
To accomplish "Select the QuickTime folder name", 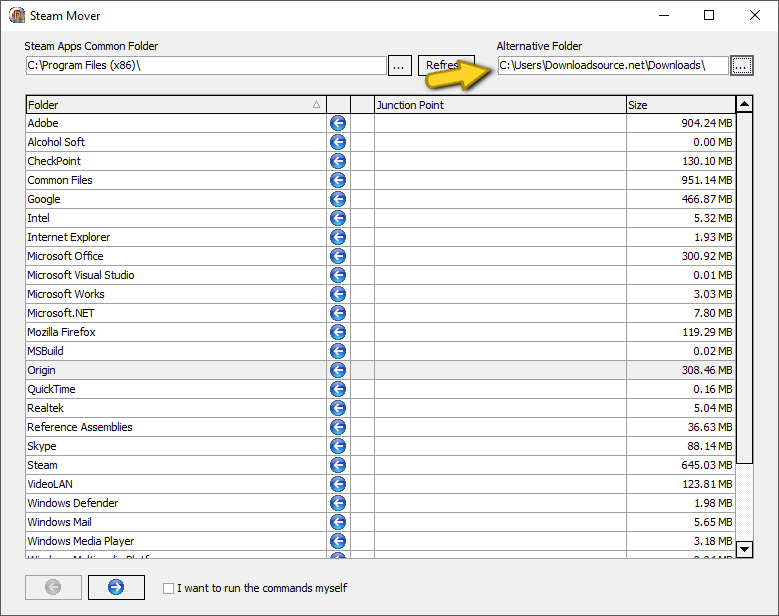I will click(51, 389).
